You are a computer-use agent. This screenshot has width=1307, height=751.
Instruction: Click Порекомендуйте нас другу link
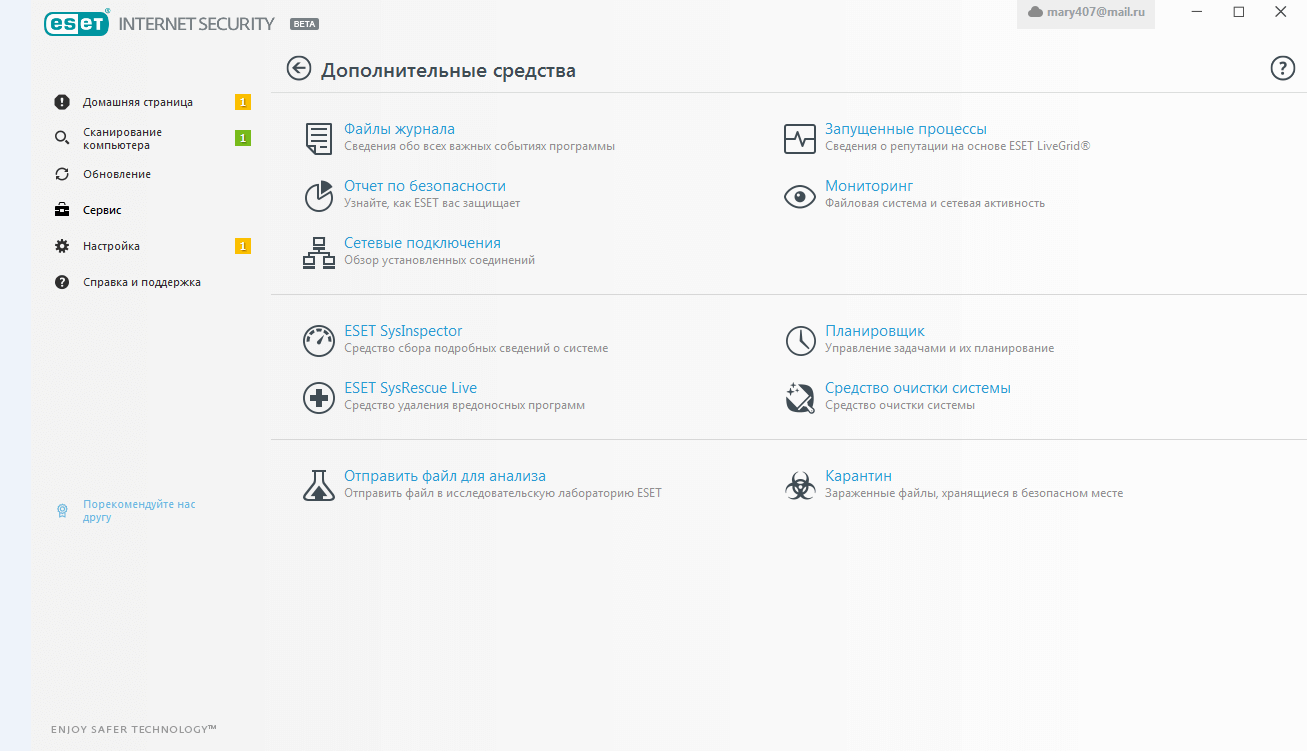139,511
